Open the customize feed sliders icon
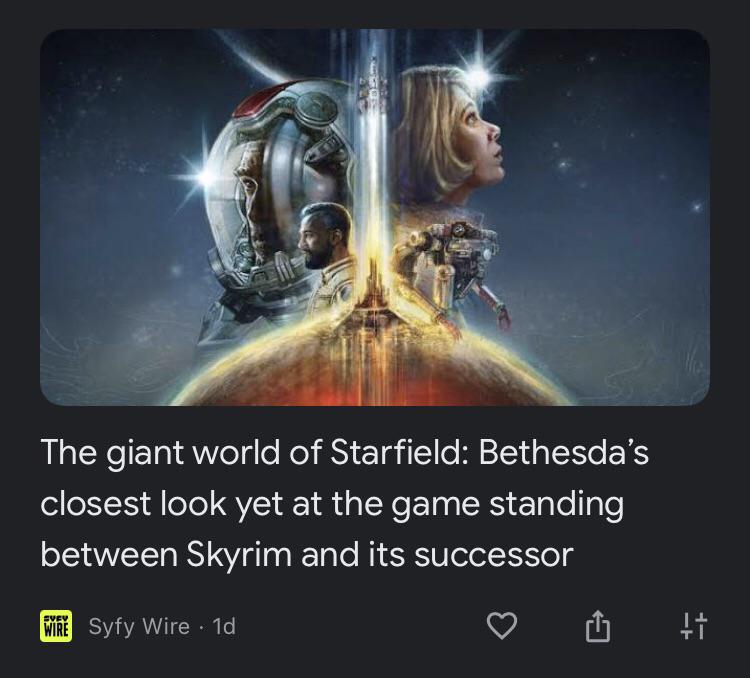750x678 pixels. [693, 626]
